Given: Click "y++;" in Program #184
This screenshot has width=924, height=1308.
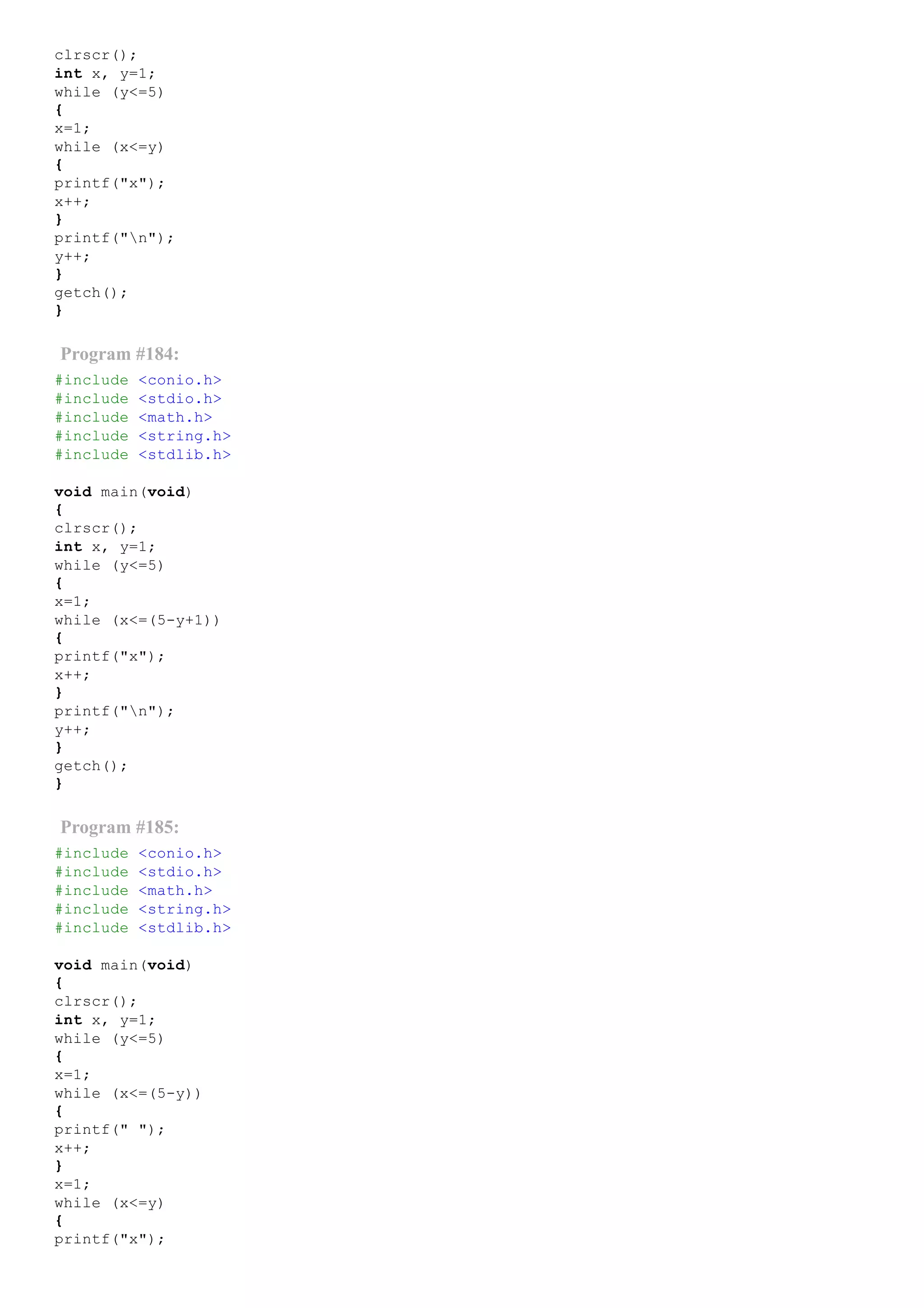Looking at the screenshot, I should coord(72,730).
